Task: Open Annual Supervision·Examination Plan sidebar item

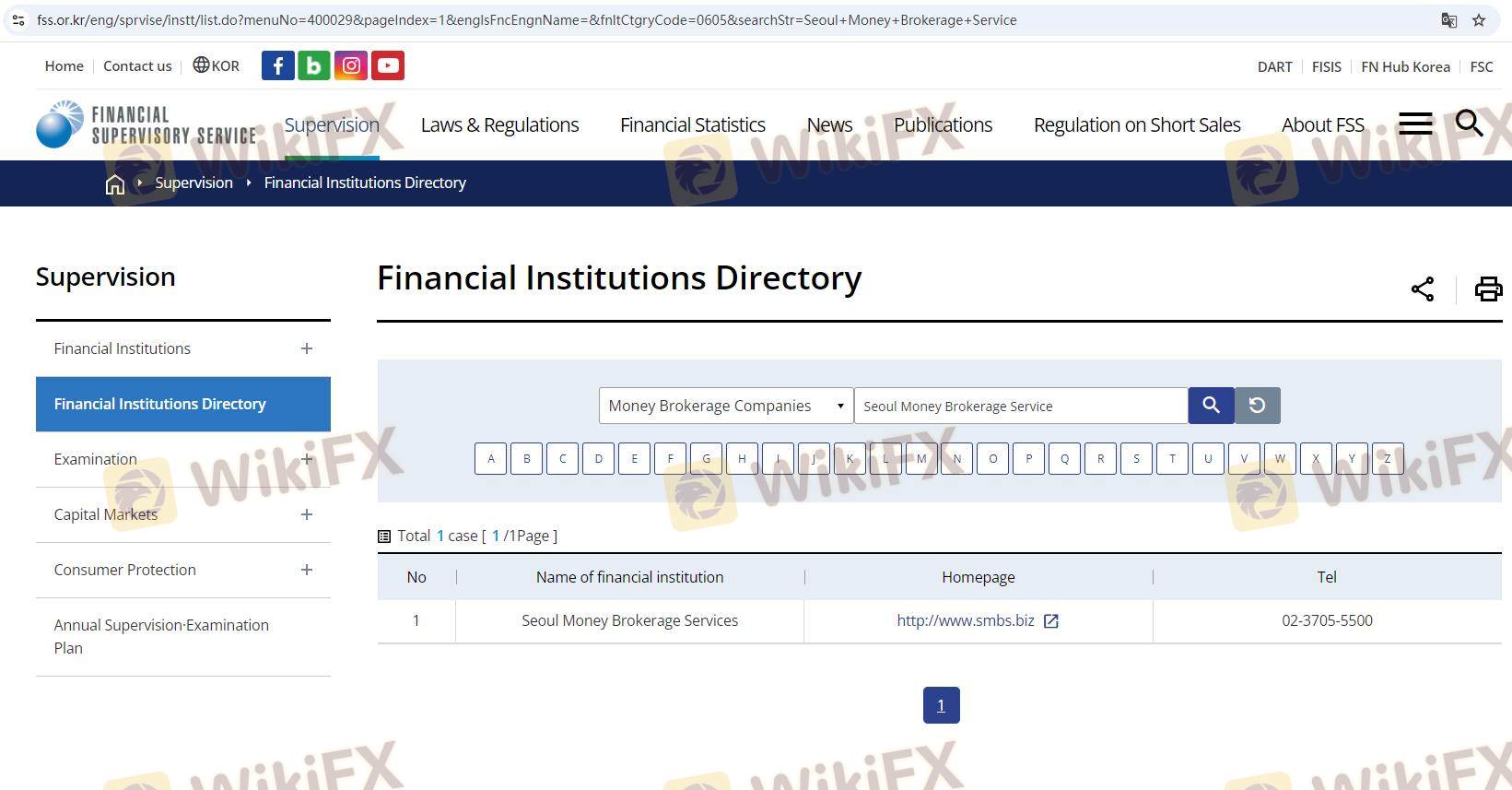Action: (x=183, y=636)
